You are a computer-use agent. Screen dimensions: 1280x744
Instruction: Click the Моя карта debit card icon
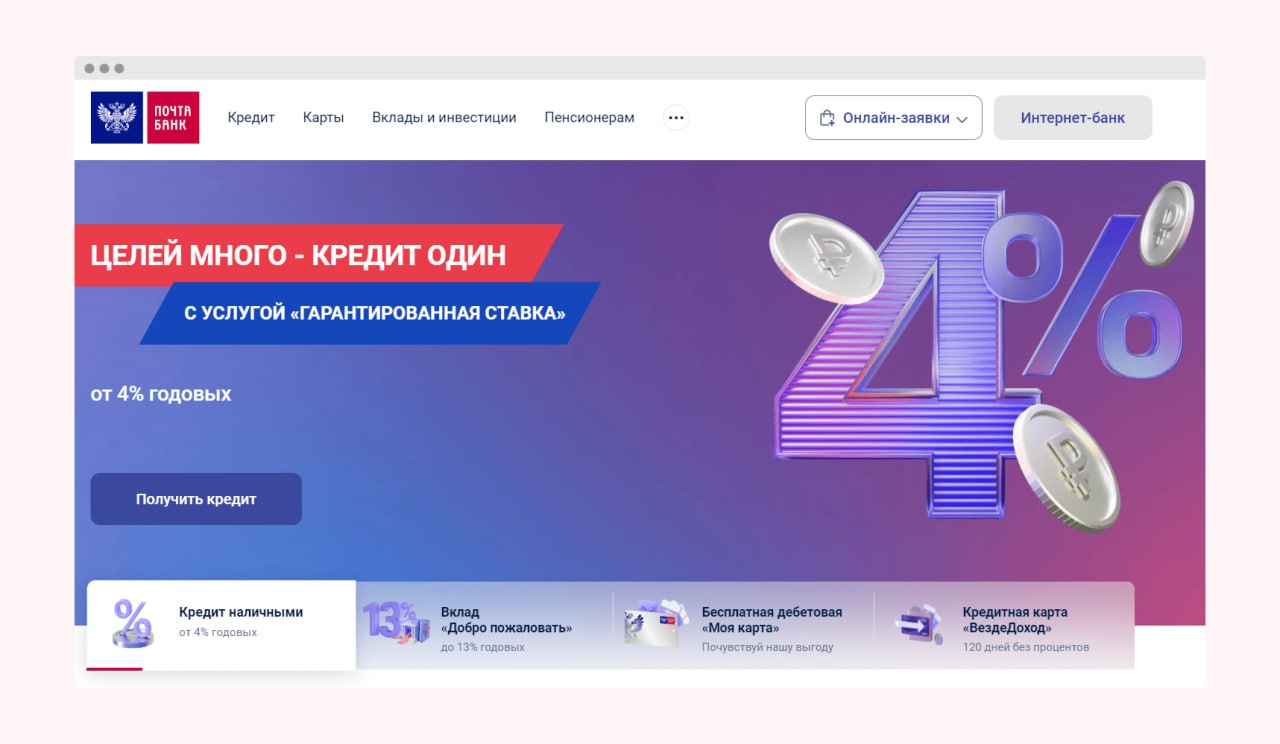click(x=657, y=623)
